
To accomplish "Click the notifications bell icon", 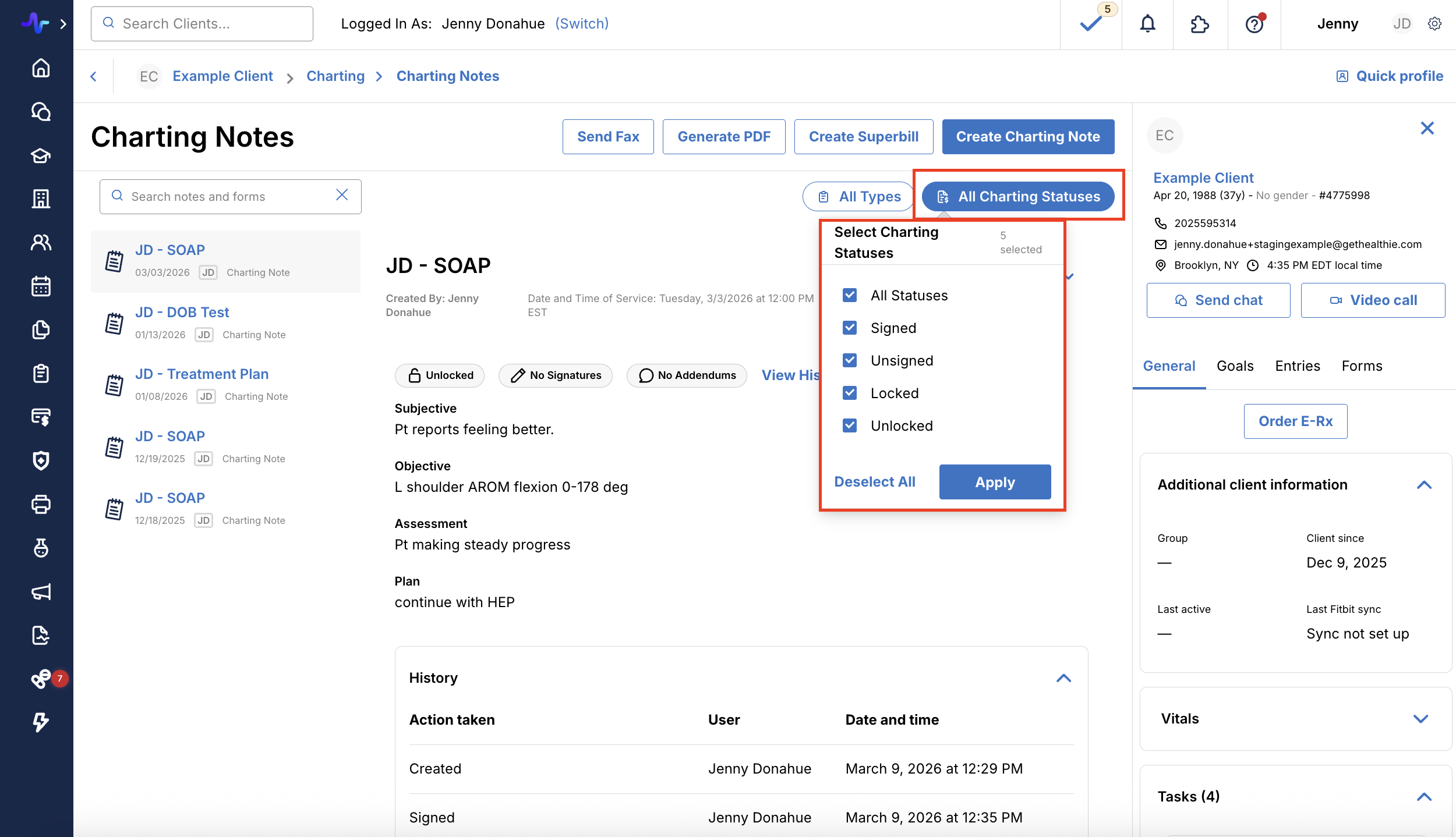I will [1147, 24].
